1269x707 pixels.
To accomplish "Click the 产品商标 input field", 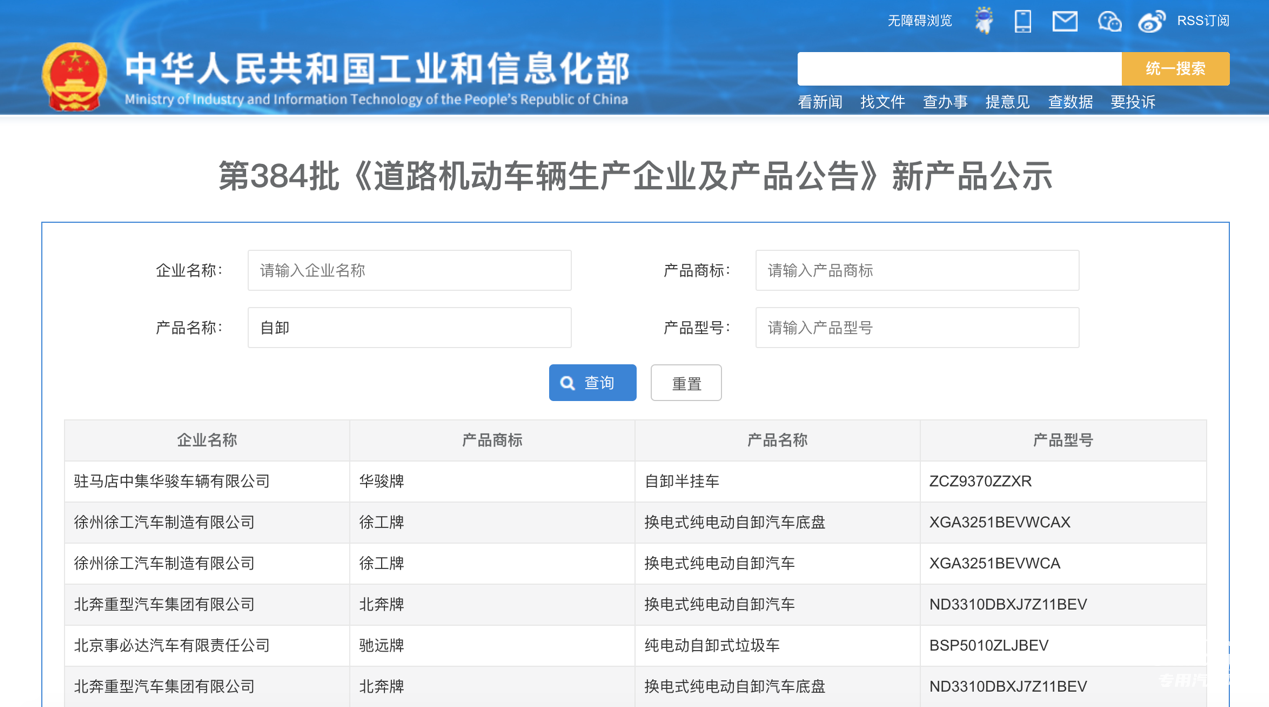I will [x=917, y=270].
